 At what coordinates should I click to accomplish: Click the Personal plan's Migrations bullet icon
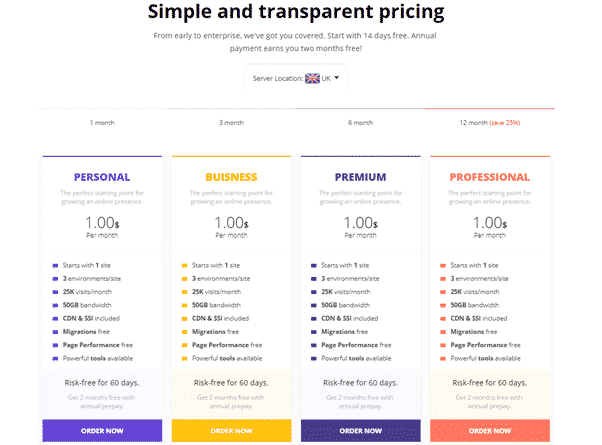[56, 331]
